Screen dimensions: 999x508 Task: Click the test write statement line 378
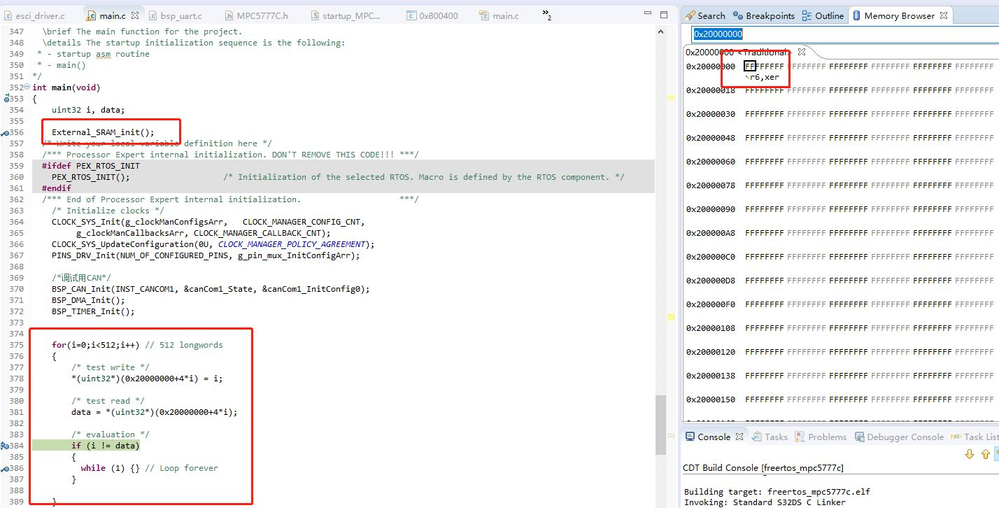pos(147,379)
